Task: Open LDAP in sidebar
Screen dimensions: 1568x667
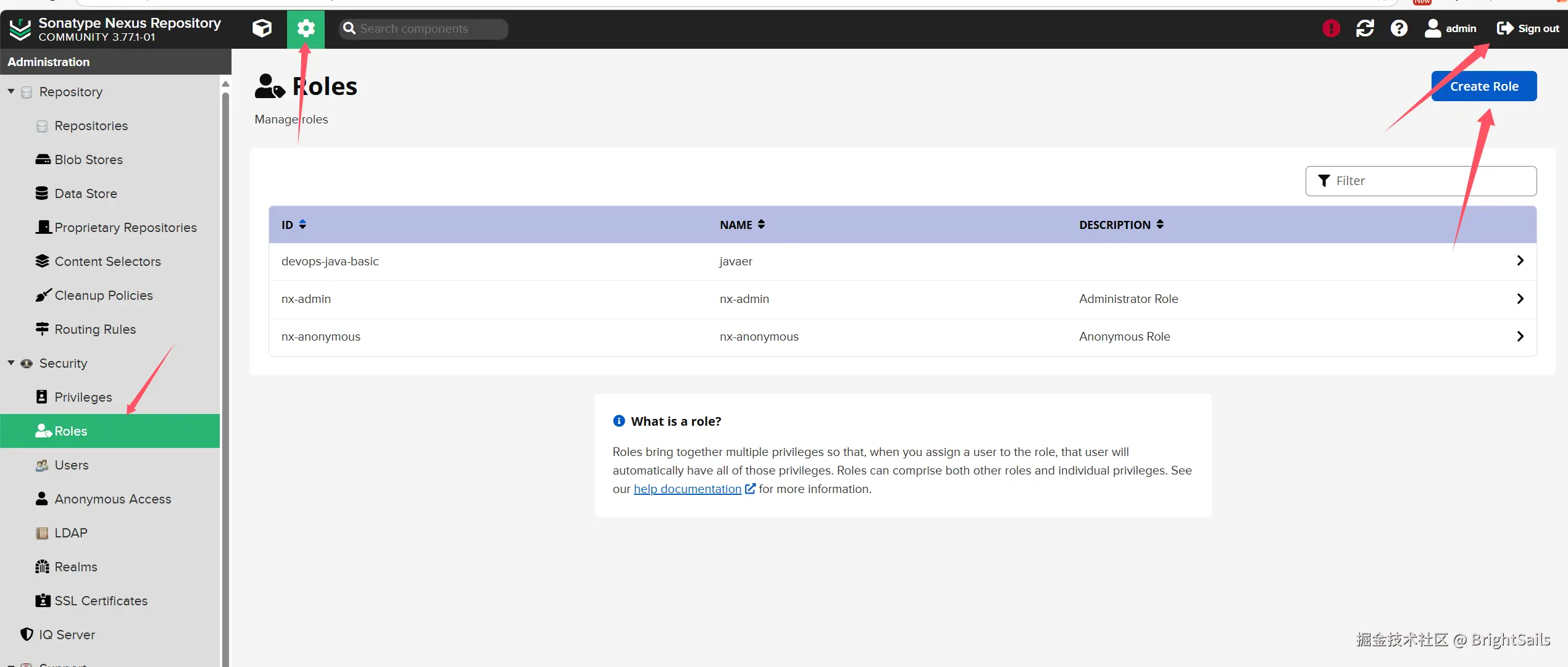Action: (71, 533)
